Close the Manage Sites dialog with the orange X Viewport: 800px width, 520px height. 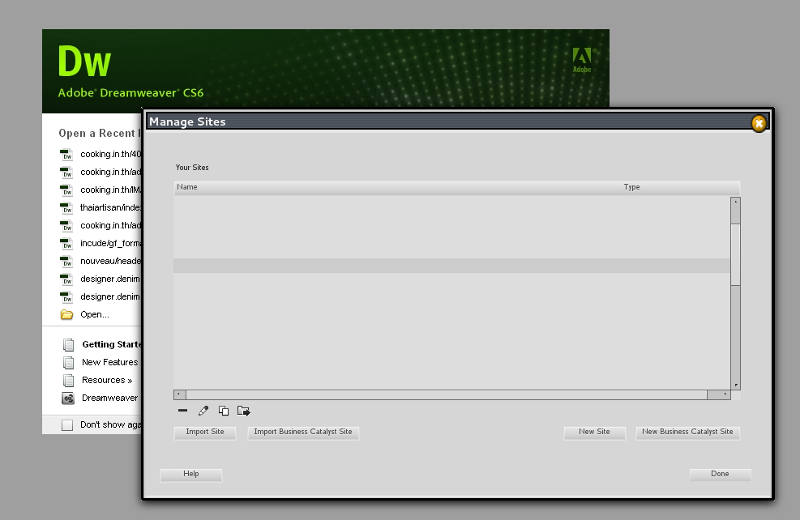[759, 123]
